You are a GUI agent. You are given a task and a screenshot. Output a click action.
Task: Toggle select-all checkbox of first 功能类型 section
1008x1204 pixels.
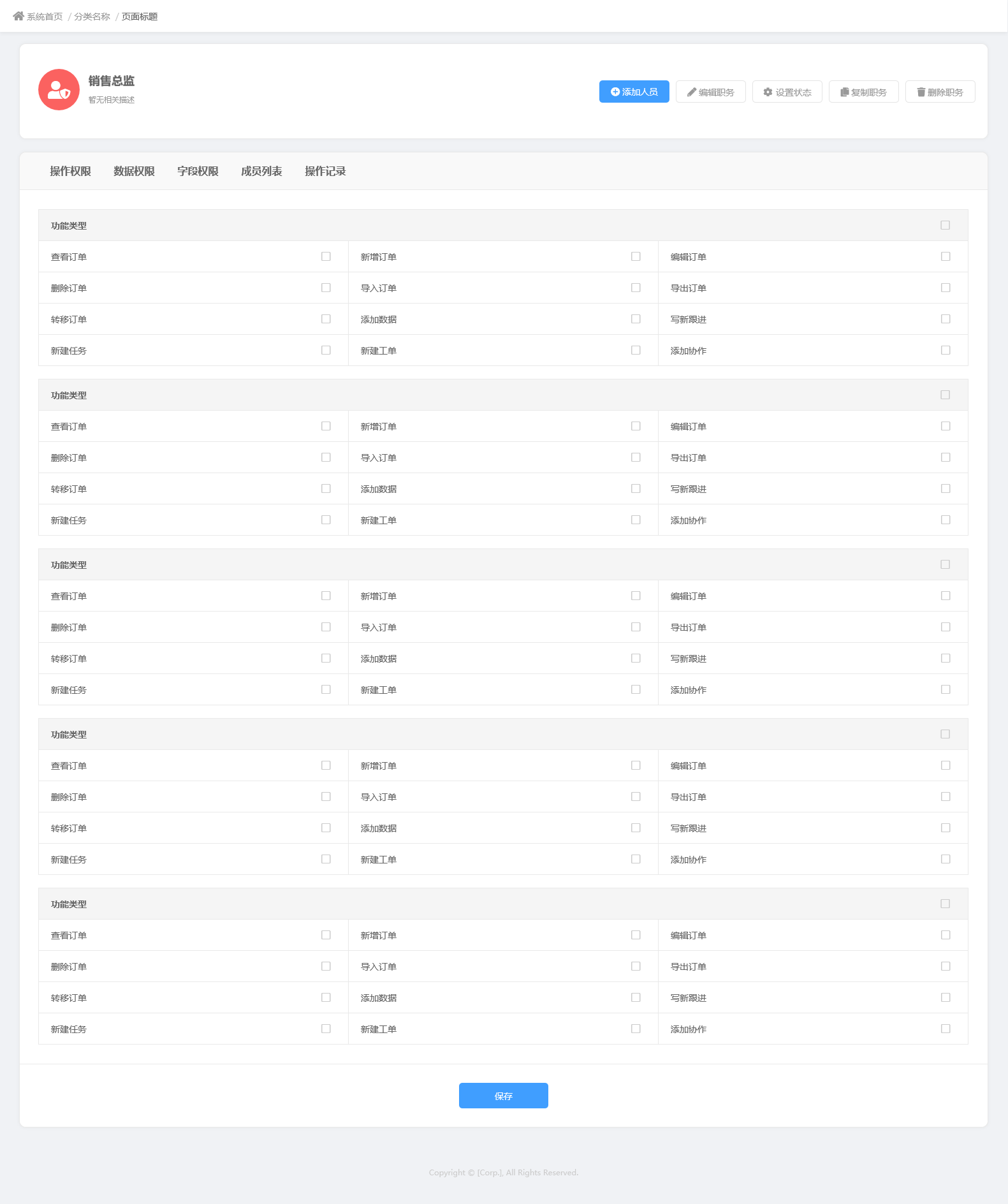coord(946,225)
